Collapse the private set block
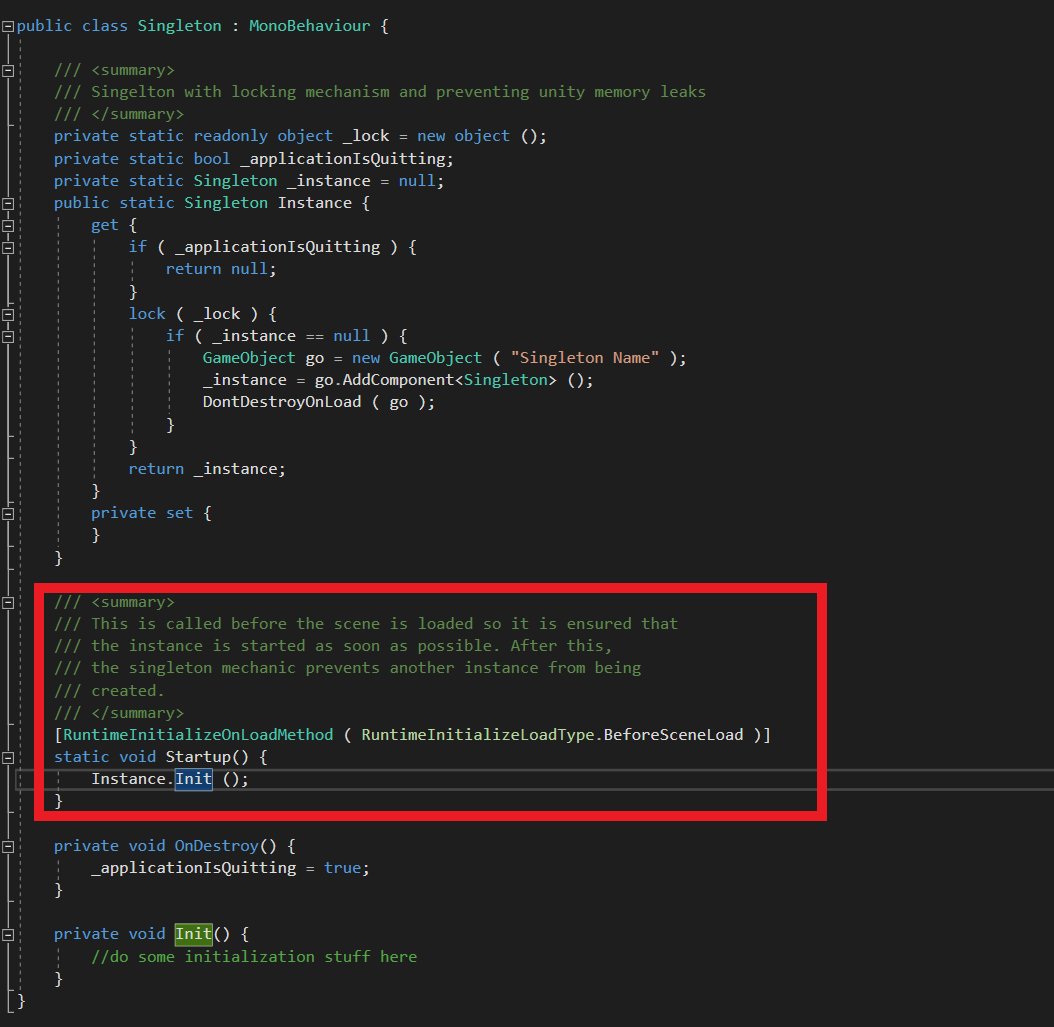This screenshot has height=1027, width=1054. click(x=8, y=514)
